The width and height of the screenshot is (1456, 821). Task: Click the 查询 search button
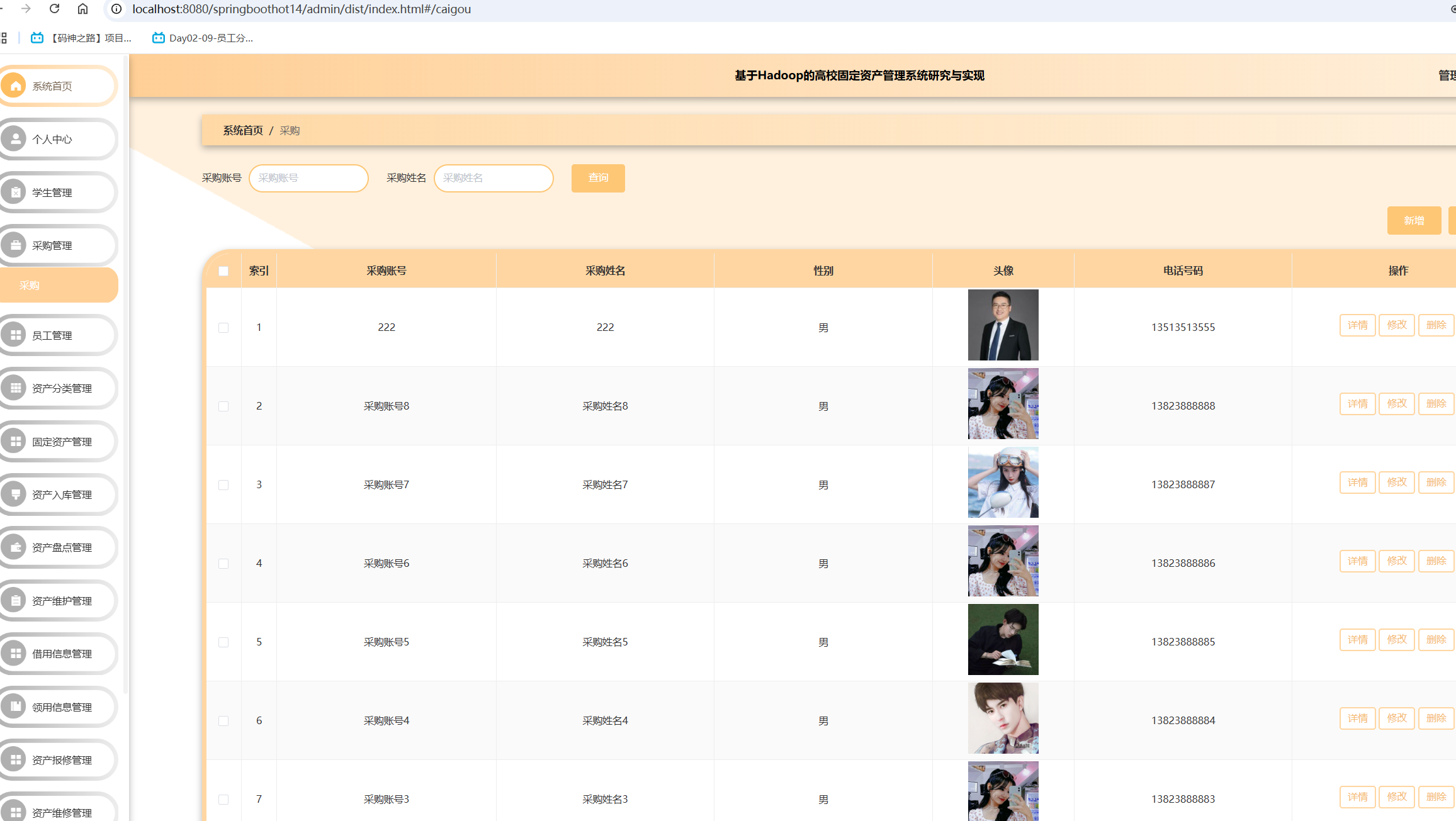598,178
